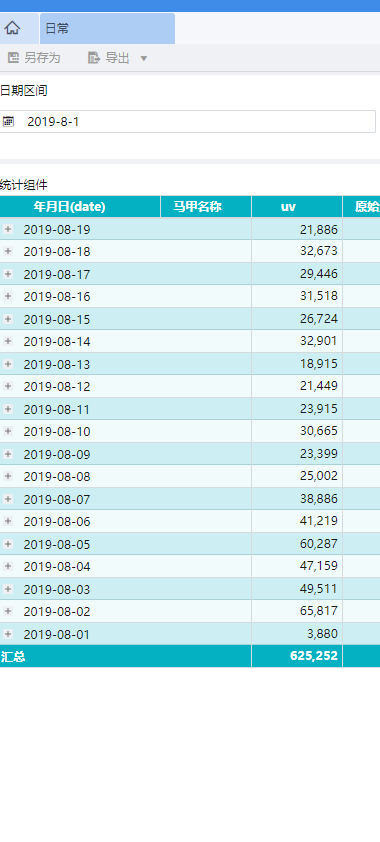The height and width of the screenshot is (842, 380).
Task: Expand the 2019-08-10 row plus icon
Action: pos(8,431)
